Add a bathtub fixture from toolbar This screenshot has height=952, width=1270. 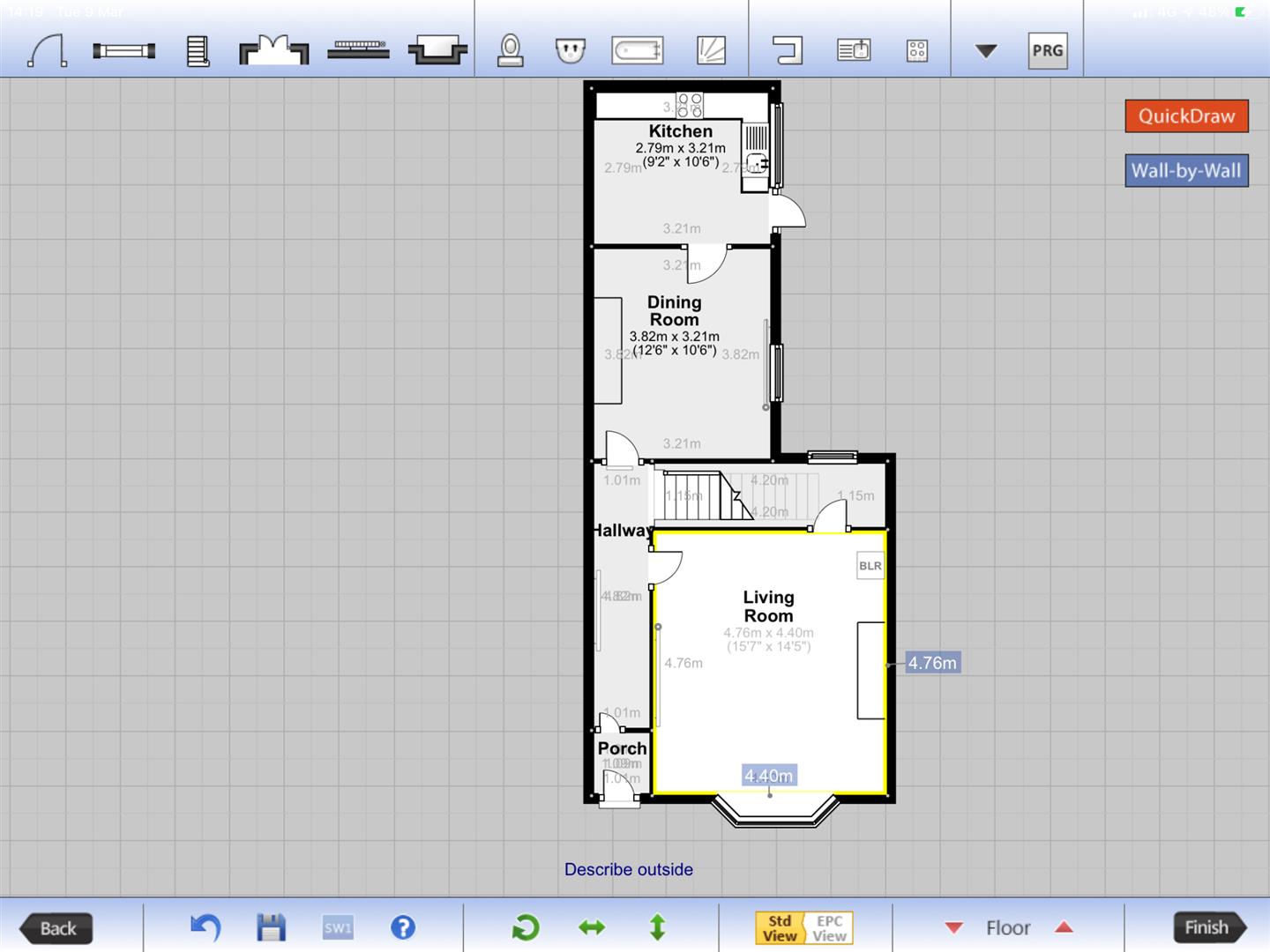[x=637, y=50]
